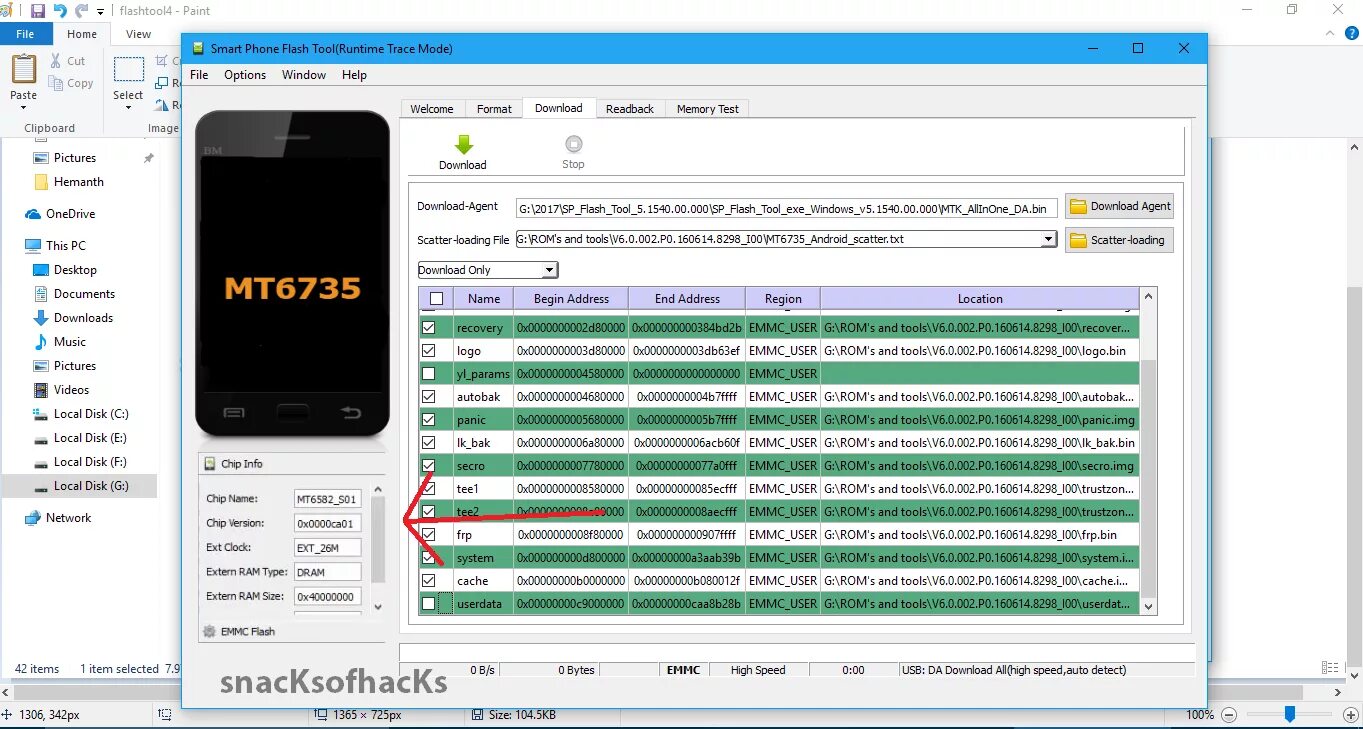Uncheck the lk_bak partition checkbox
The width and height of the screenshot is (1363, 729).
coord(429,443)
